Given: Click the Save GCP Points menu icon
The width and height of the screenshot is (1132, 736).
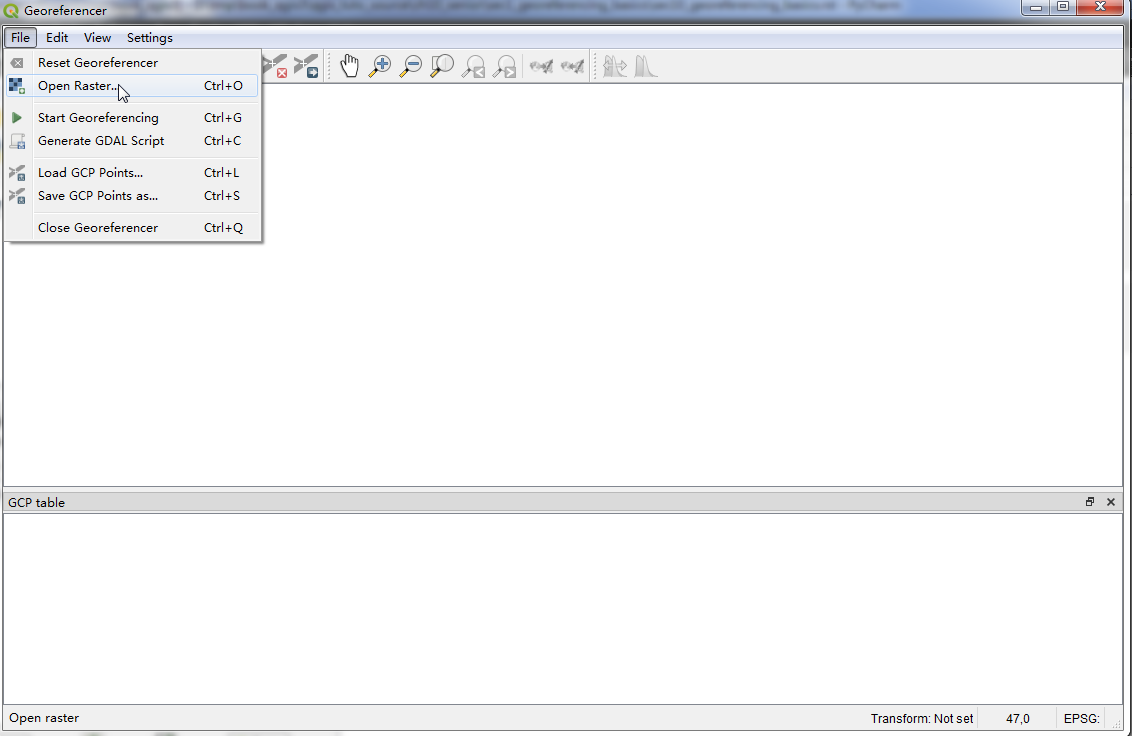Looking at the screenshot, I should pyautogui.click(x=17, y=196).
